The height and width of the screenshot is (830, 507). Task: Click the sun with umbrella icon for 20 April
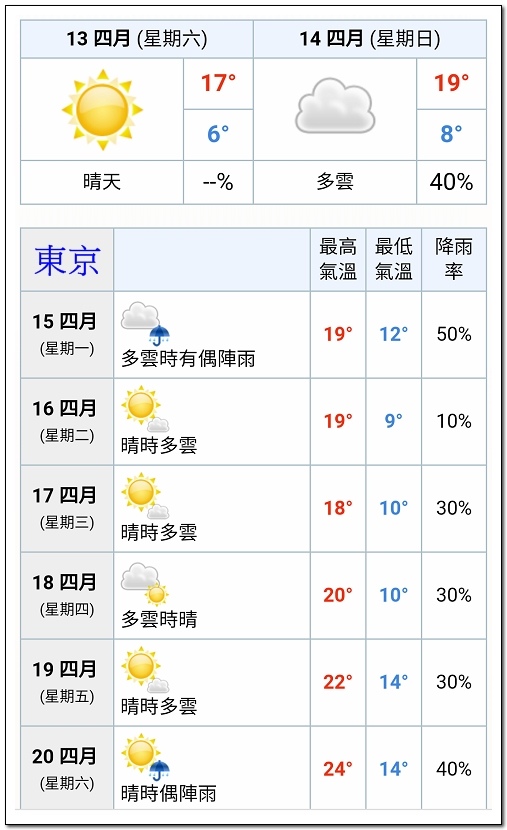tap(146, 757)
